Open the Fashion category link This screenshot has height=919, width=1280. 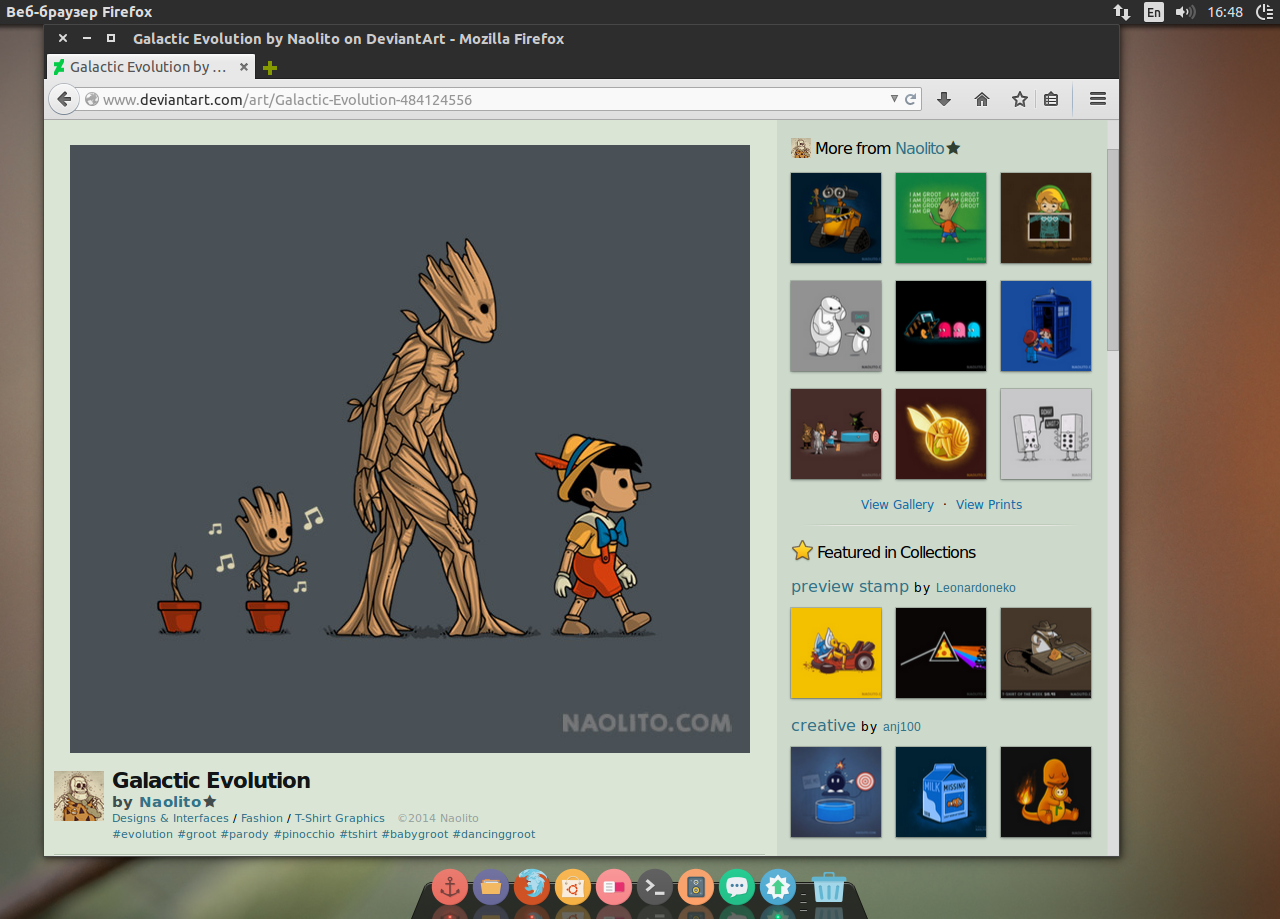pos(262,818)
